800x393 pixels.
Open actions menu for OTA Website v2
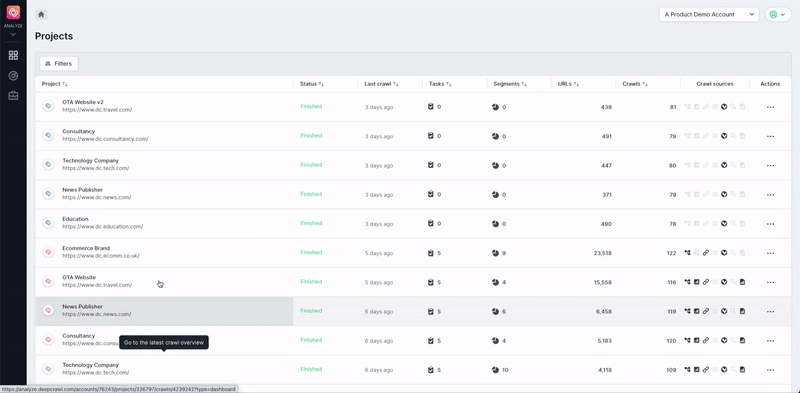[770, 107]
